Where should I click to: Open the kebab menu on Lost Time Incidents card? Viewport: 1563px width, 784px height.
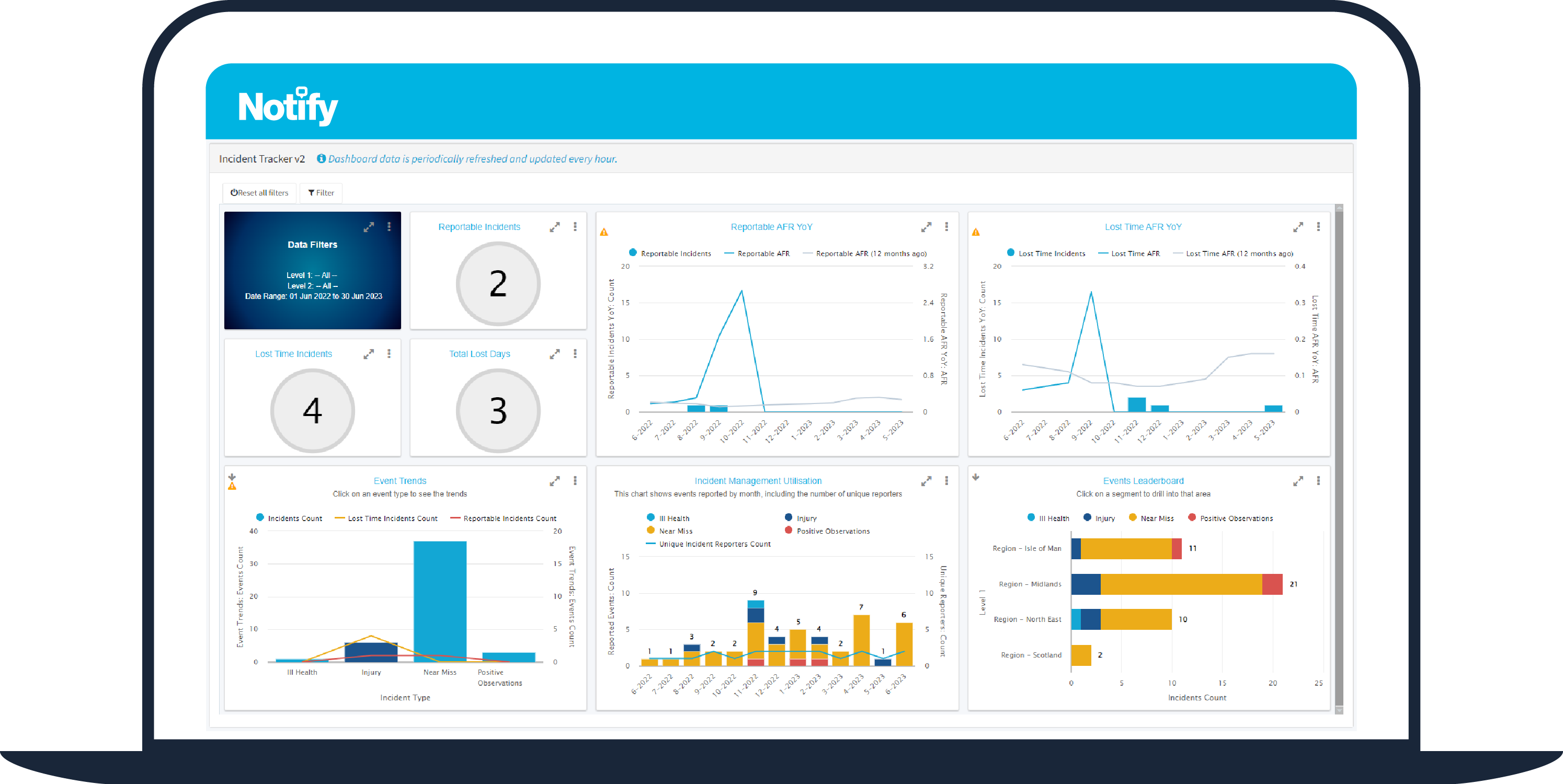point(389,353)
